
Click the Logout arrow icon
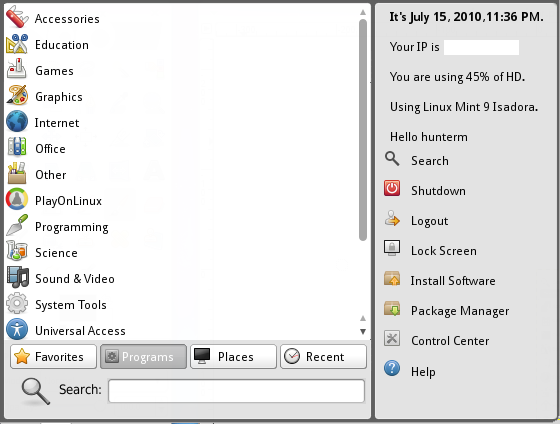point(392,219)
